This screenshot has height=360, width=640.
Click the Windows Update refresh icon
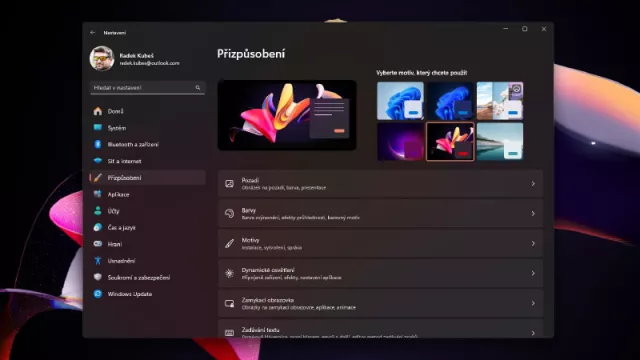98,294
